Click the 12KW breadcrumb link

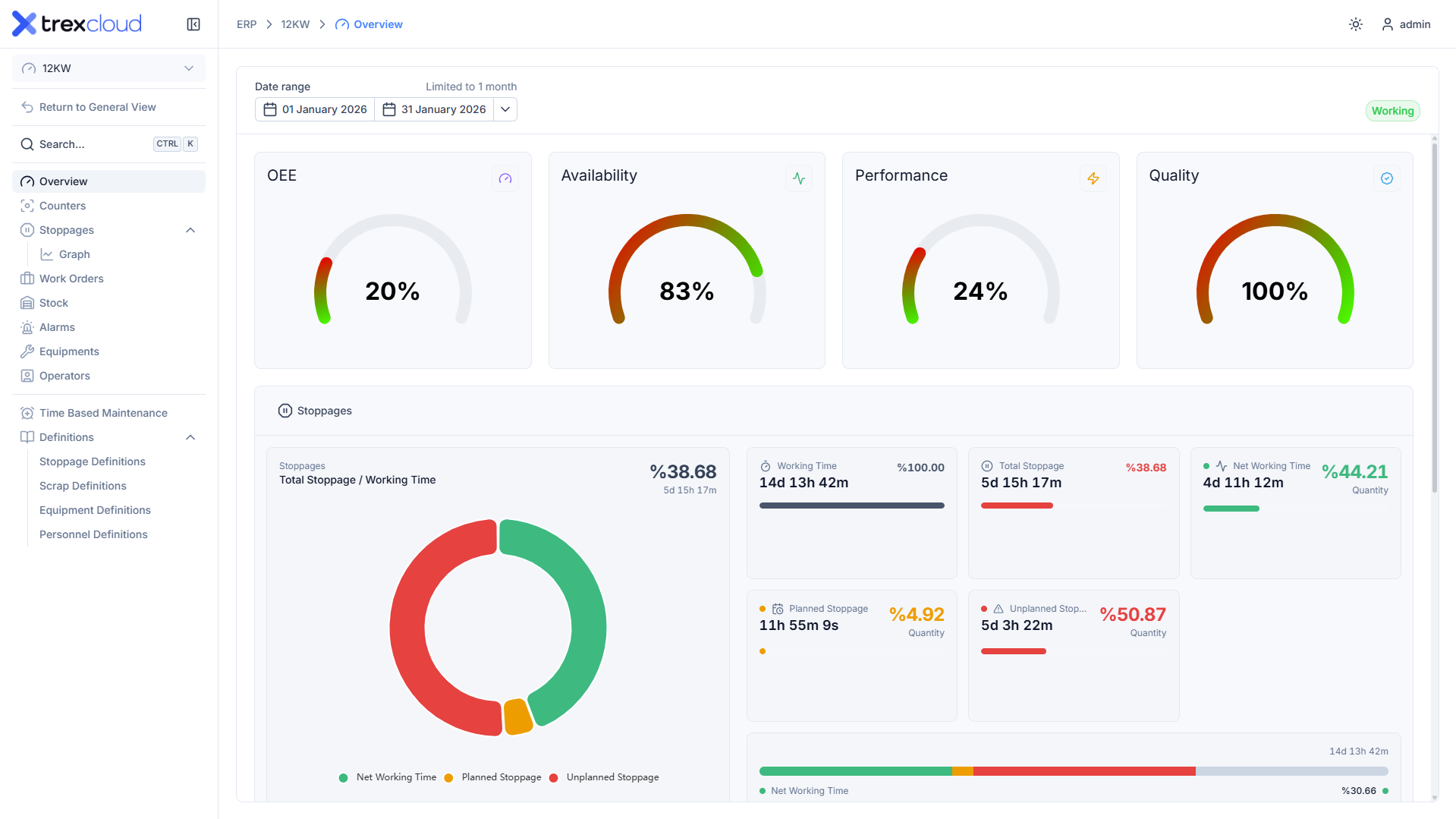(x=295, y=24)
